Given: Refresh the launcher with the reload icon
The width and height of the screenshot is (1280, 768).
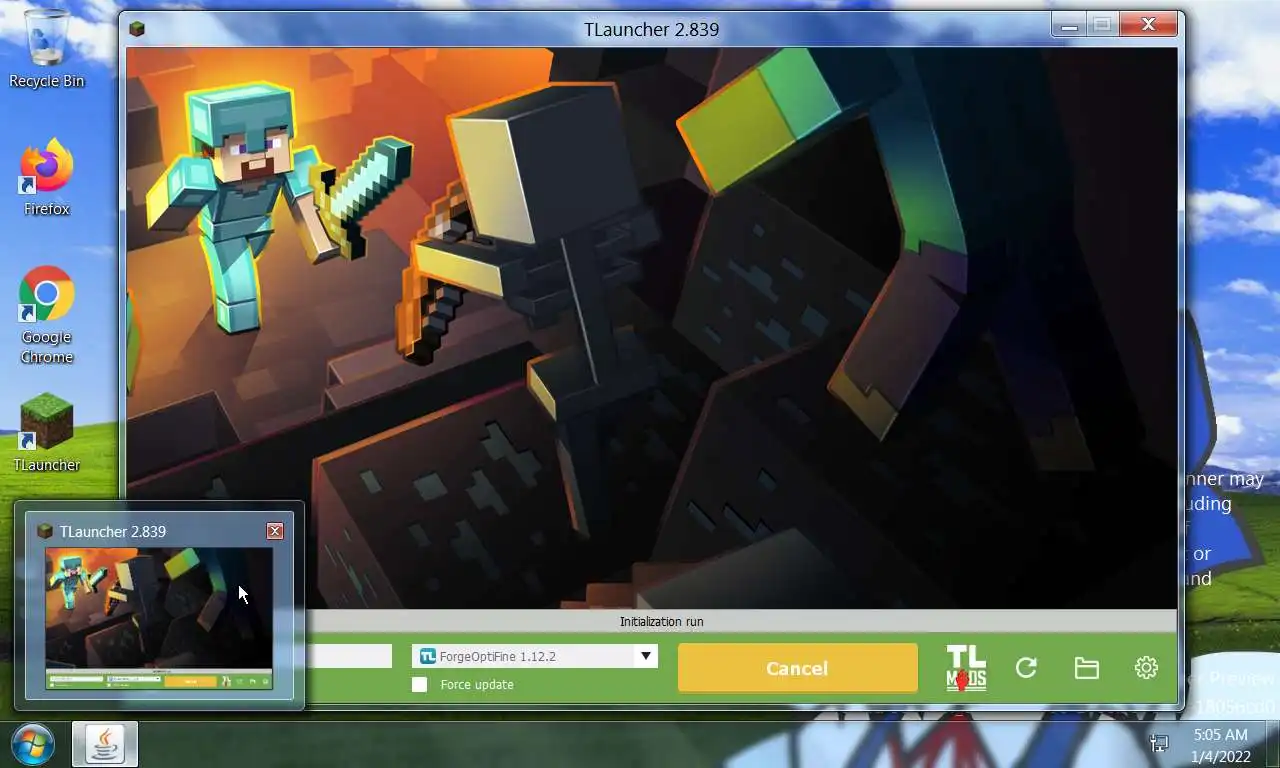Looking at the screenshot, I should pyautogui.click(x=1026, y=668).
